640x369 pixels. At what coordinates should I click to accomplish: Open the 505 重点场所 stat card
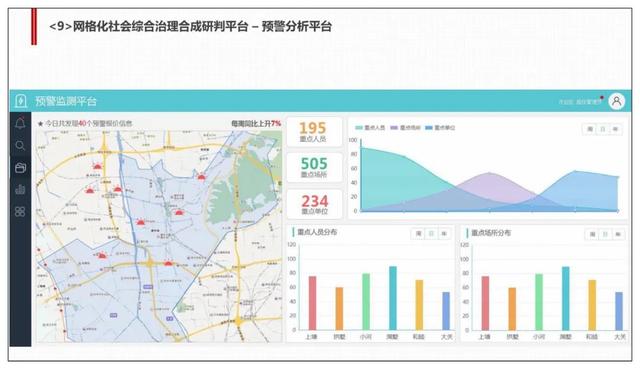[314, 167]
